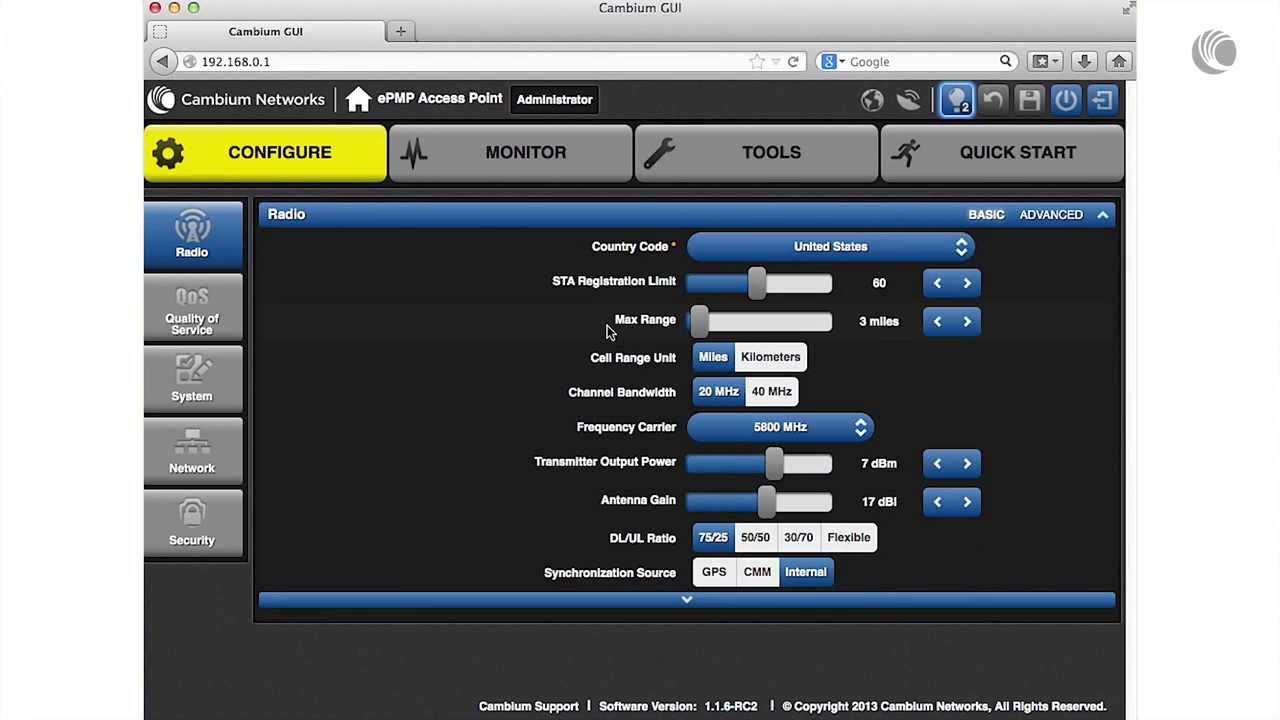This screenshot has height=720, width=1280.
Task: Select 20 MHz channel bandwidth
Action: pyautogui.click(x=718, y=392)
